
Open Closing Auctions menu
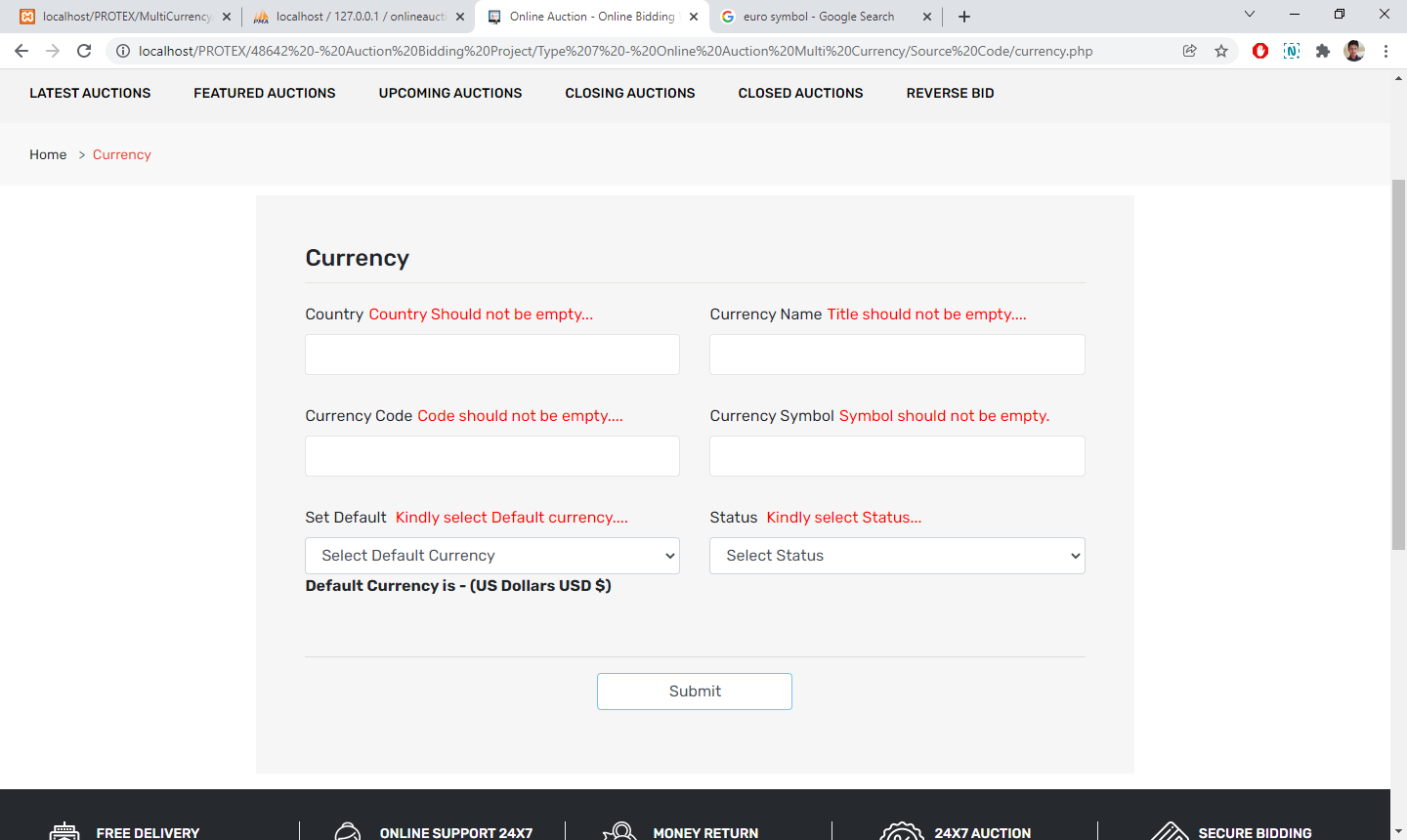coord(630,93)
